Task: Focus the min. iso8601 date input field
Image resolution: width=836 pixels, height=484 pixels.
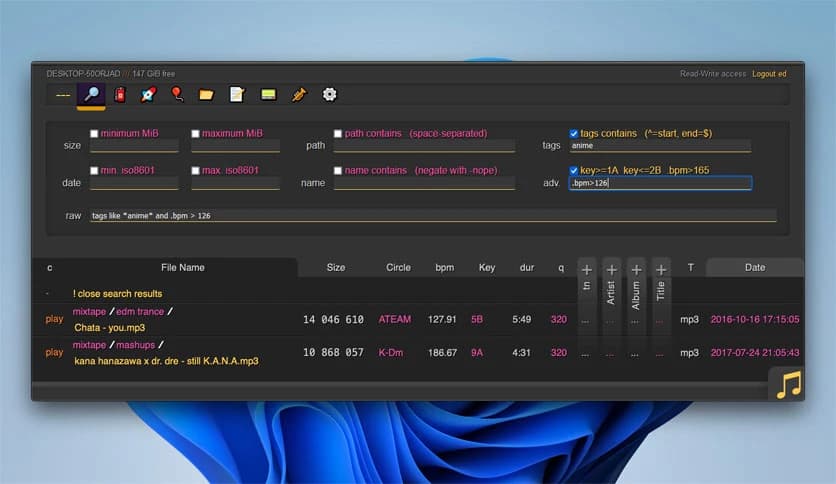Action: coord(134,183)
